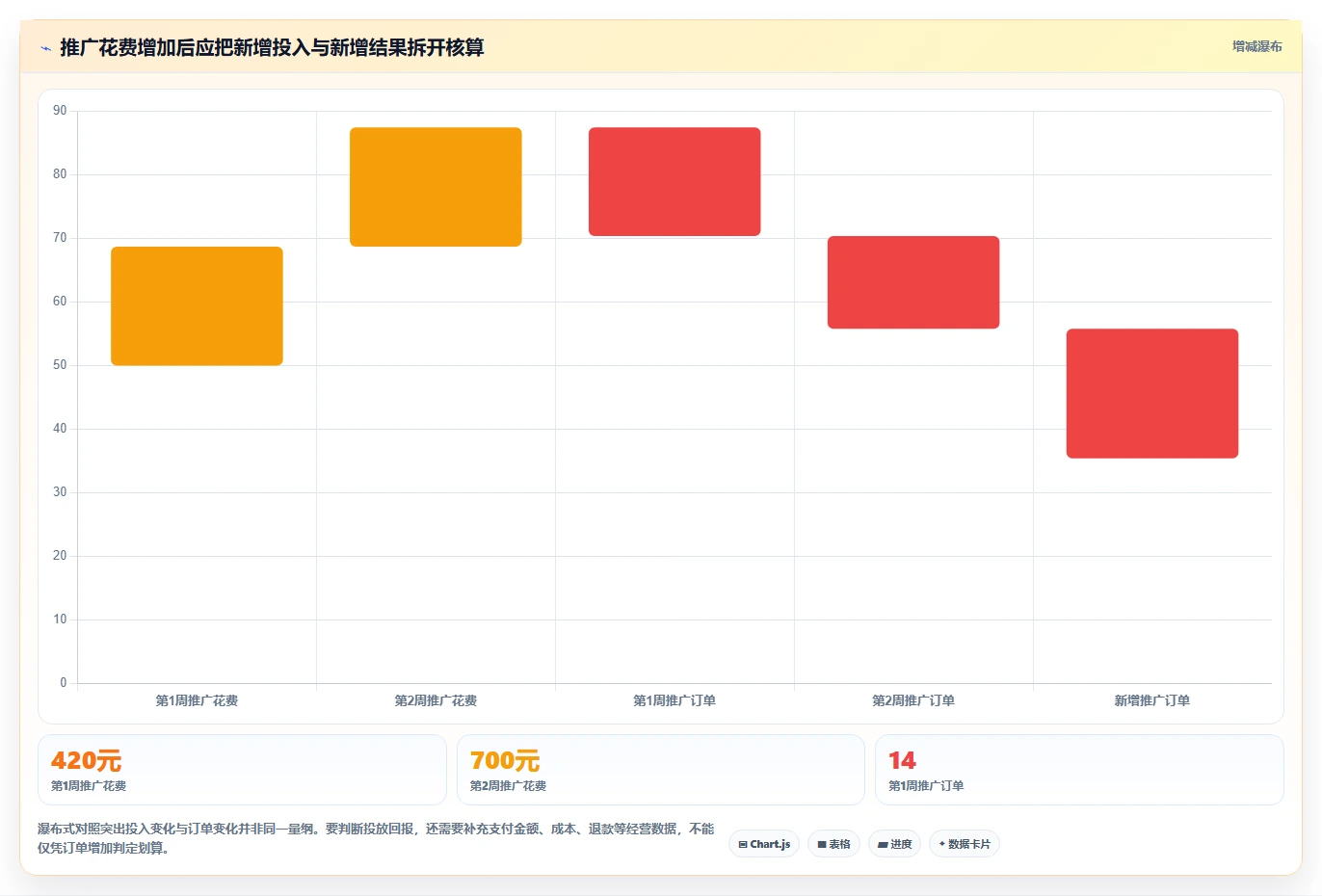Click the 表格 chip
The height and width of the screenshot is (896, 1322).
833,844
